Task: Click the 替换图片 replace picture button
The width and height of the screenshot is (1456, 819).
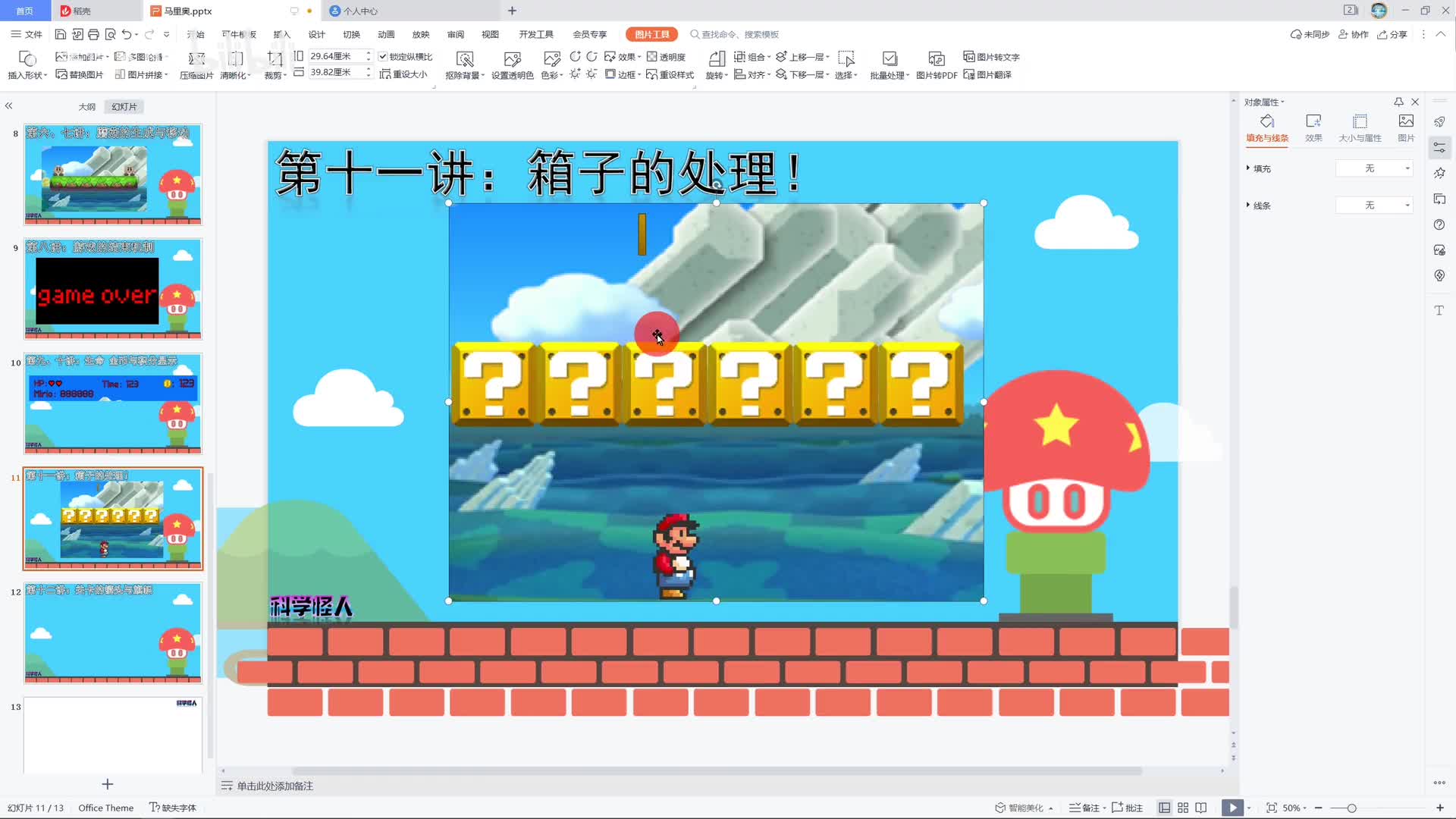Action: (80, 74)
